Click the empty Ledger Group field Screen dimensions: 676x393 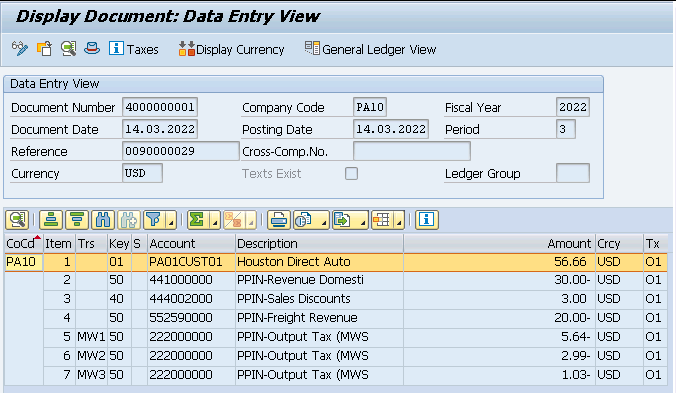(x=573, y=173)
